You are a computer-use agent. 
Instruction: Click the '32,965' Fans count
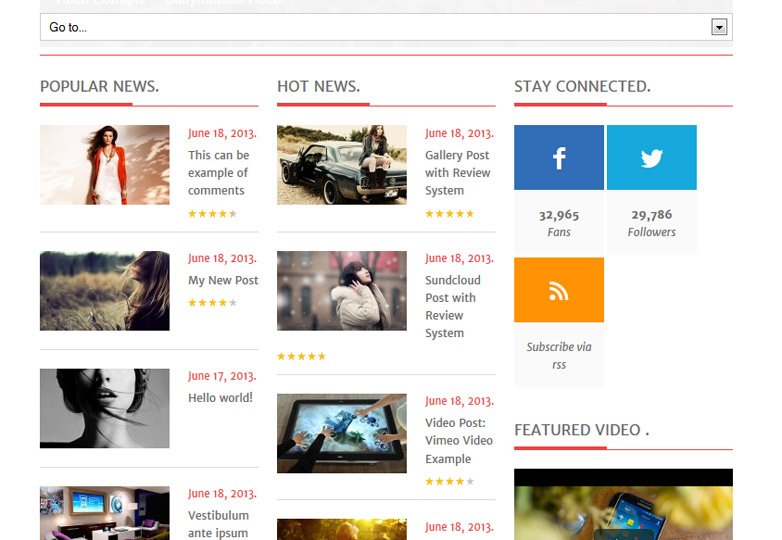point(559,215)
